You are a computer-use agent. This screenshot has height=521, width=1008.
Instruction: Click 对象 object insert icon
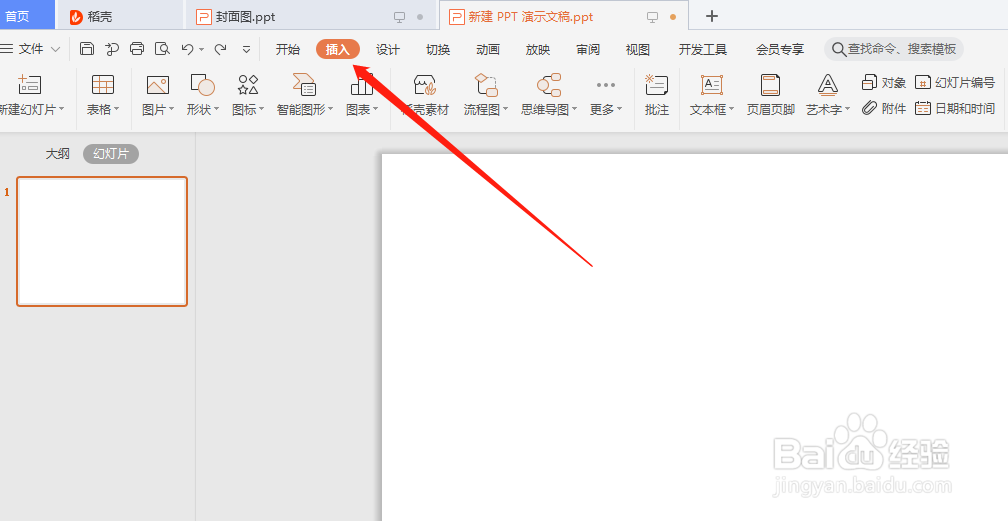869,82
